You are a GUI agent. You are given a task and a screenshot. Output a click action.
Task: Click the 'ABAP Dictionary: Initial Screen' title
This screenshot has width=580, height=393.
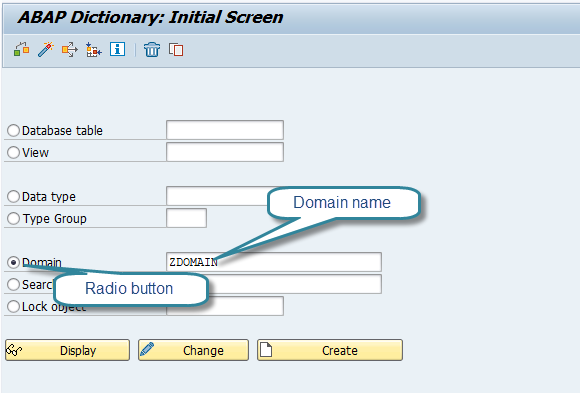point(151,17)
